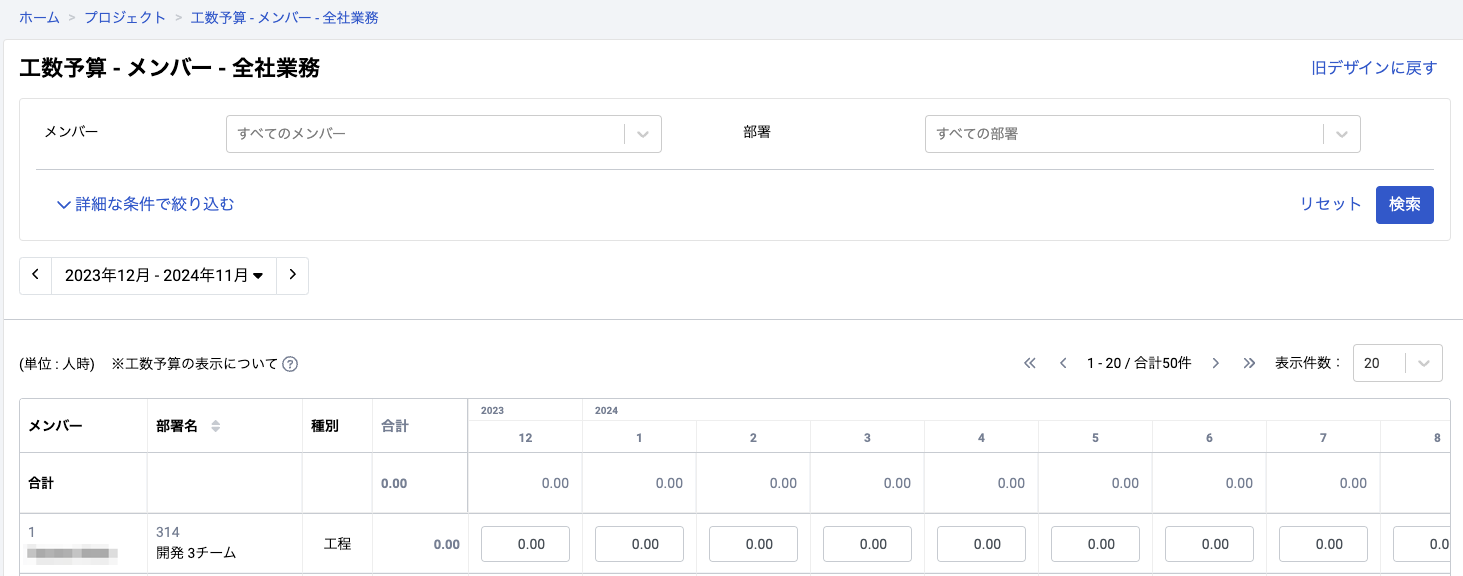This screenshot has height=576, width=1463.
Task: Go to next period with right arrow
Action: click(x=292, y=276)
